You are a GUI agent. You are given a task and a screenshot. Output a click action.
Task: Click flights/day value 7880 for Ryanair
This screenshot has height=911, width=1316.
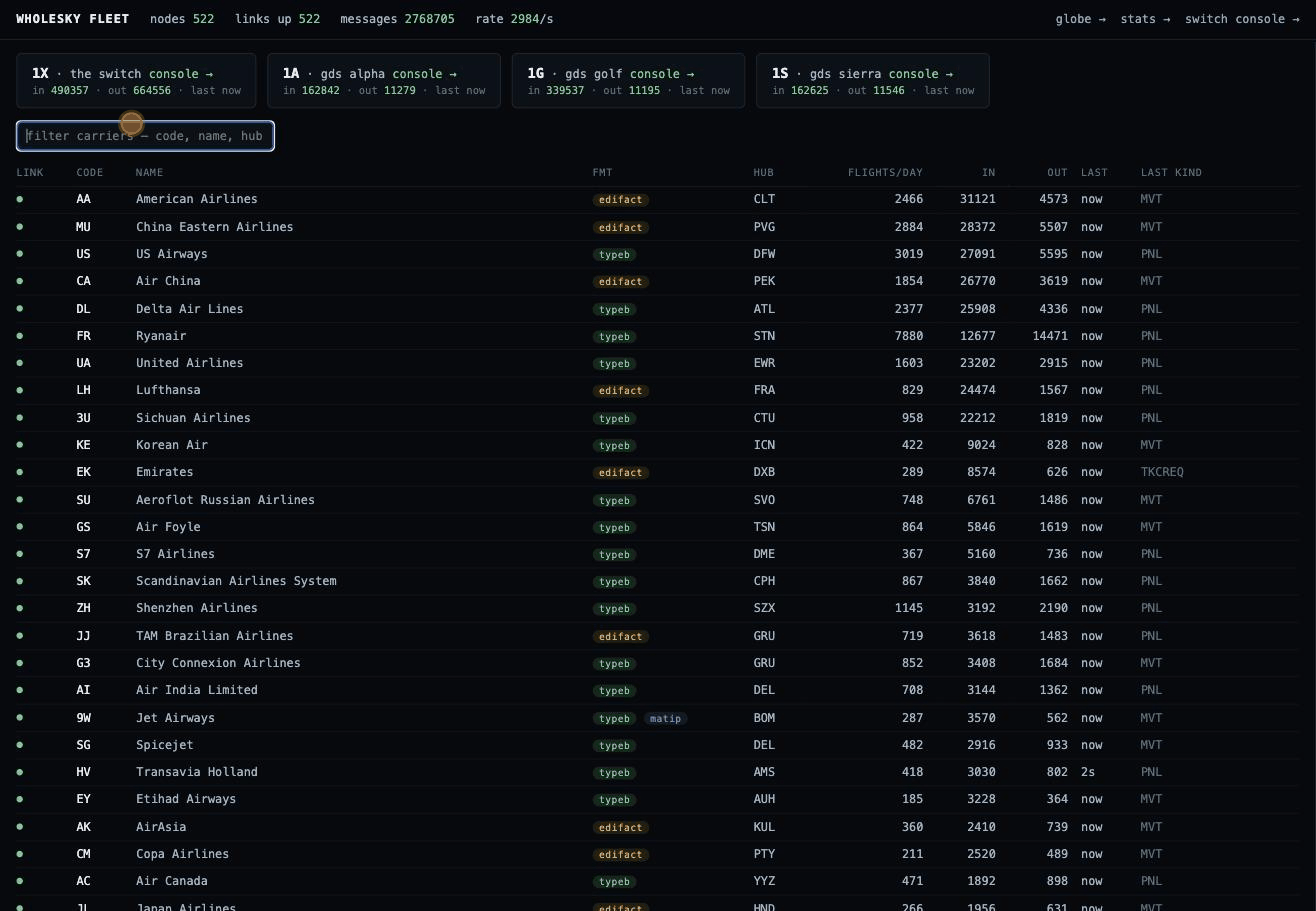coord(909,336)
